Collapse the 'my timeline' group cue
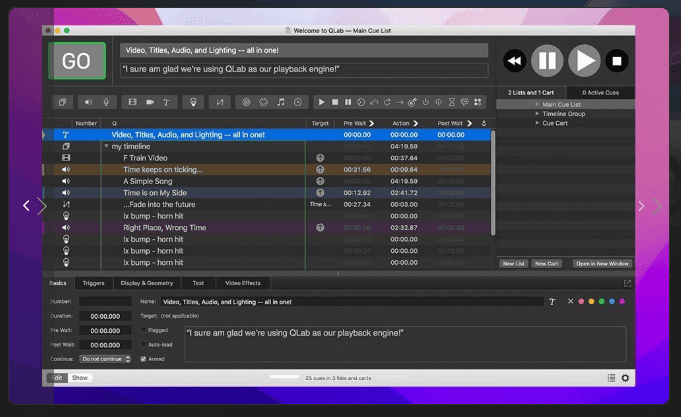This screenshot has width=681, height=417. pos(106,146)
